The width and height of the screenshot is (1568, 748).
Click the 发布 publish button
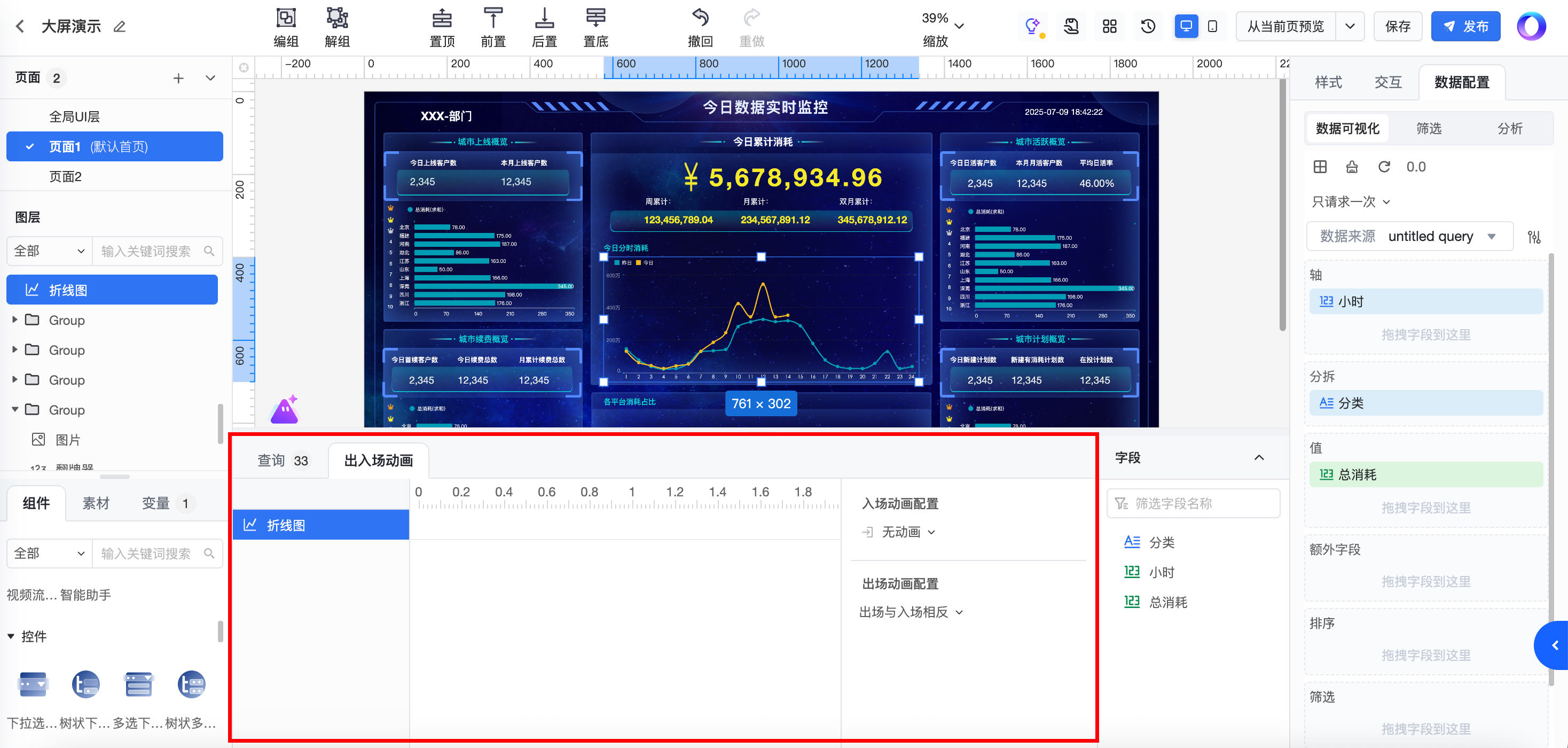[x=1465, y=26]
